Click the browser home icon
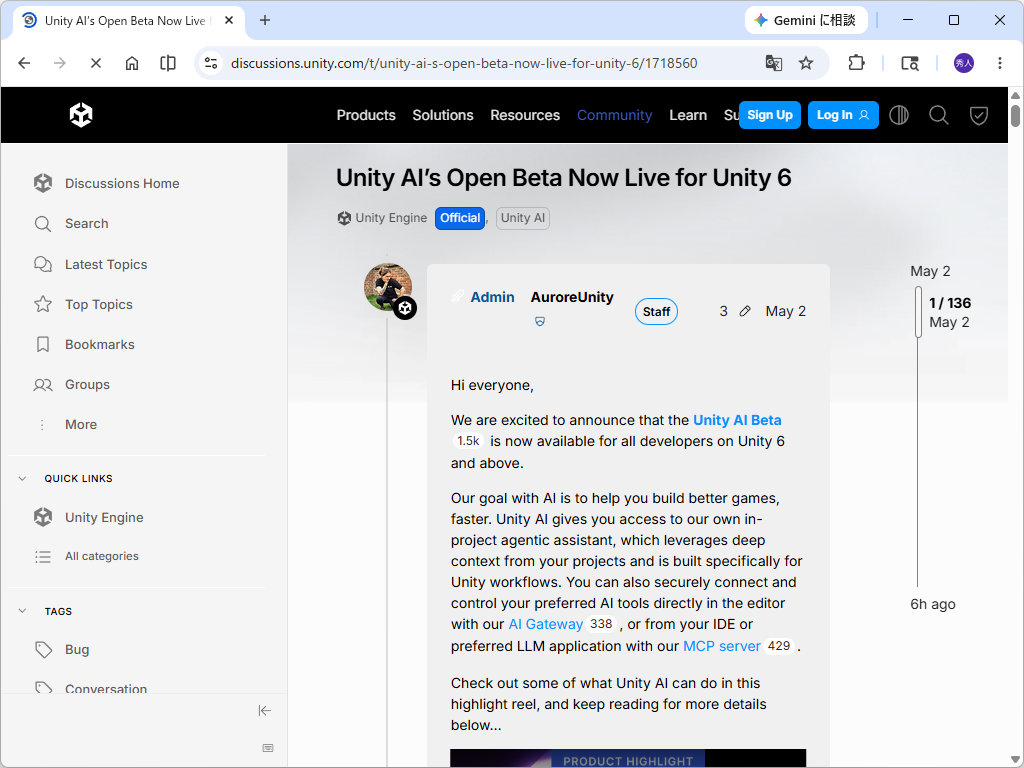Viewport: 1024px width, 768px height. 132,63
